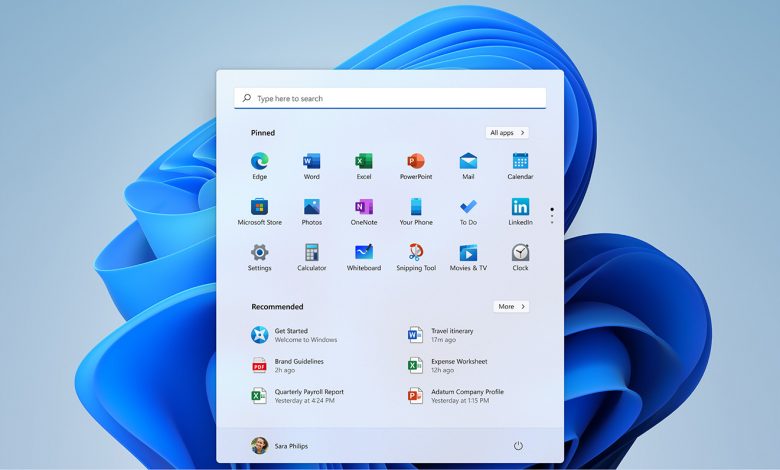The height and width of the screenshot is (470, 780).
Task: Open Sara Philips user account menu
Action: 282,445
